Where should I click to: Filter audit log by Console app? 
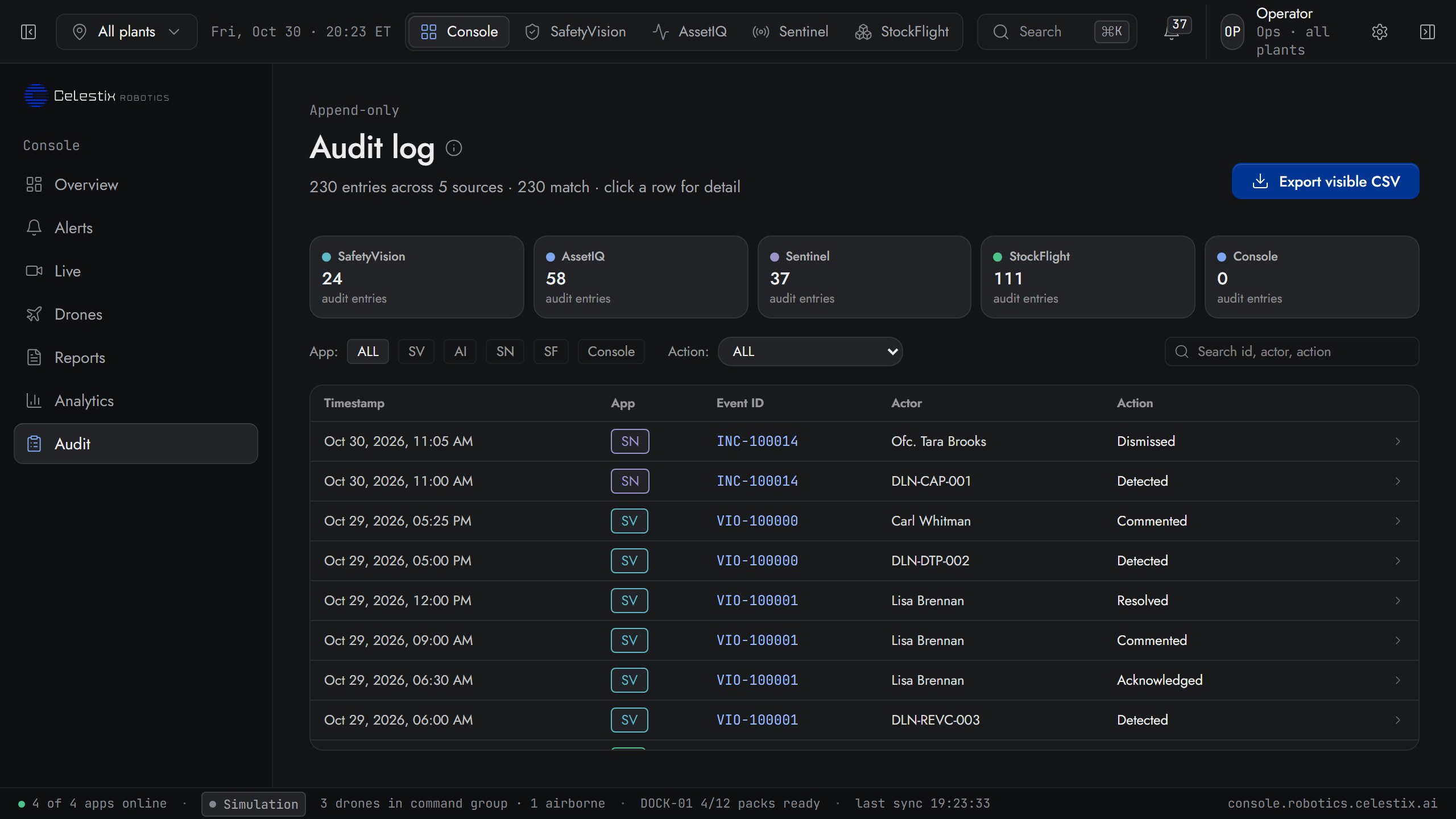pyautogui.click(x=611, y=351)
